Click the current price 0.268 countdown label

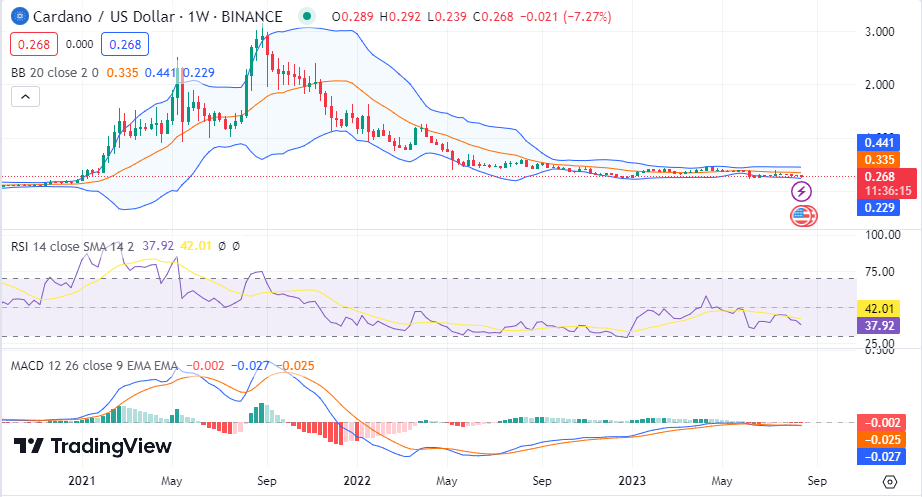(887, 184)
